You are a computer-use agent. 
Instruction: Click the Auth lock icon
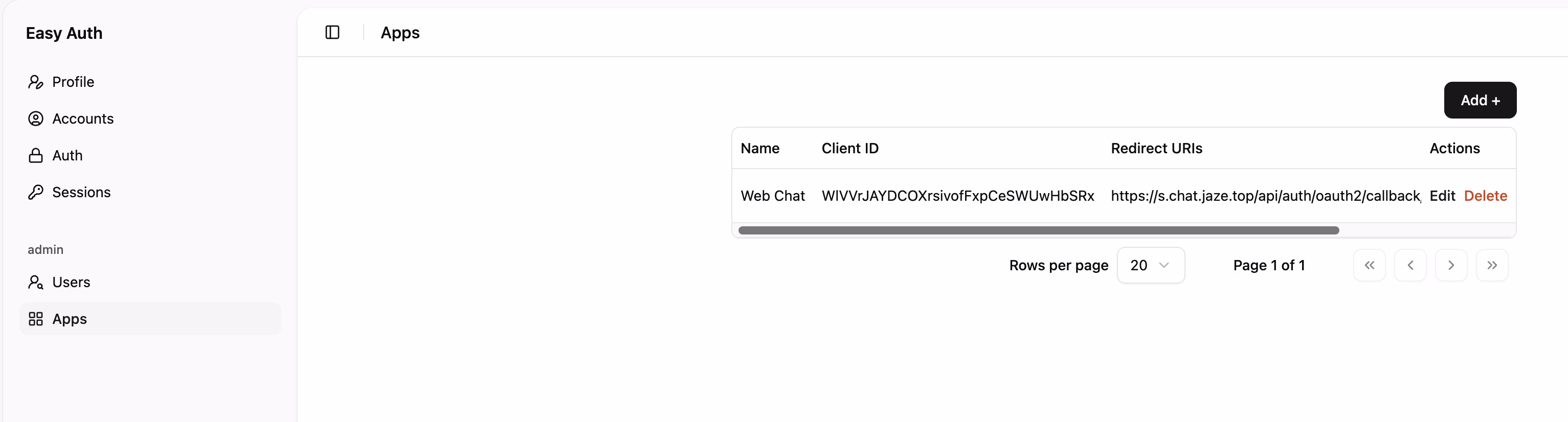tap(36, 156)
